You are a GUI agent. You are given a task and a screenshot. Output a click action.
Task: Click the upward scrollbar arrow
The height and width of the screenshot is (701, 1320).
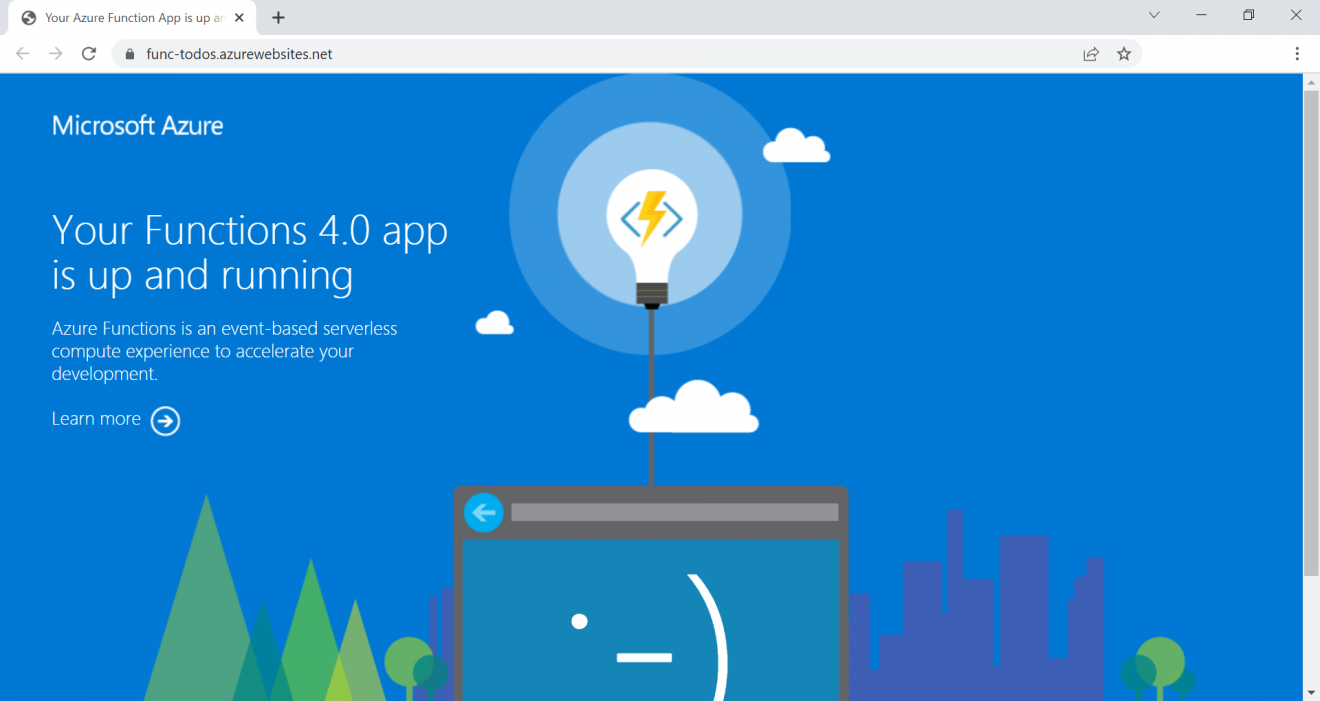click(x=1311, y=82)
